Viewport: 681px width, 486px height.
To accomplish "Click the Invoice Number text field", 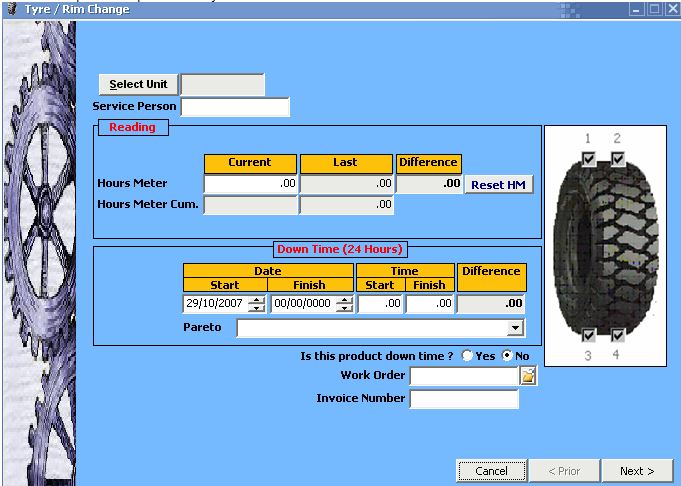I will 464,399.
